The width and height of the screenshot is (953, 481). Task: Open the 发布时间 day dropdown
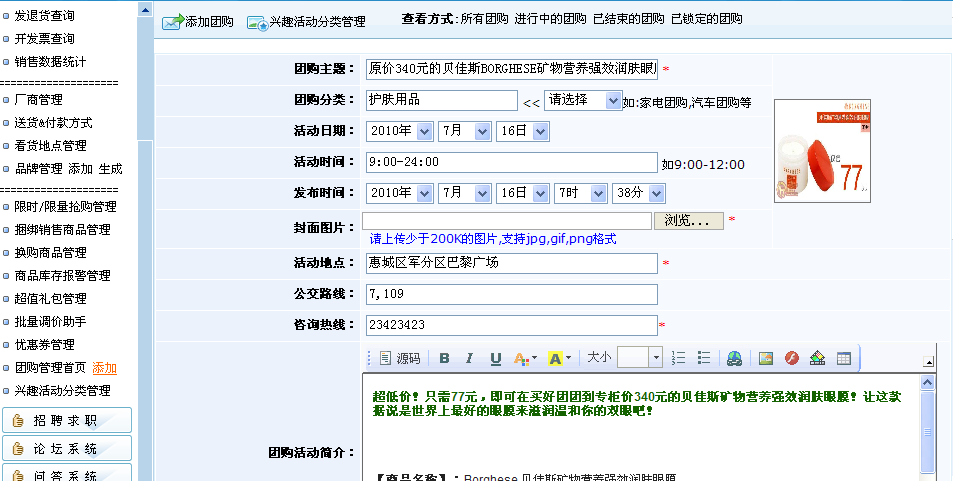point(523,193)
